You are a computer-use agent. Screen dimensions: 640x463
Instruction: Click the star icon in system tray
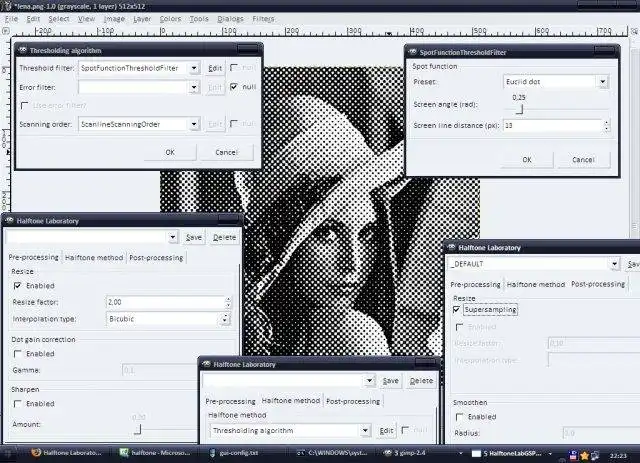[584, 455]
